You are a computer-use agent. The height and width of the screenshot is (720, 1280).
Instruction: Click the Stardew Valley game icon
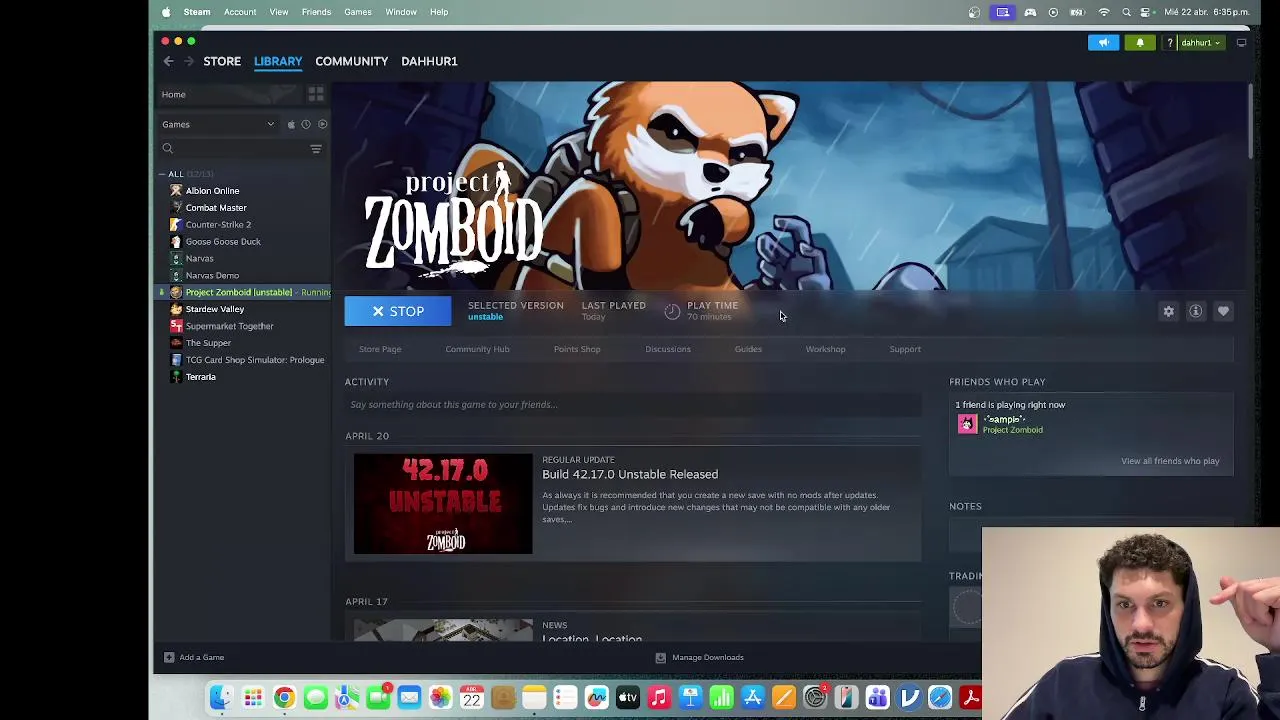coord(176,309)
